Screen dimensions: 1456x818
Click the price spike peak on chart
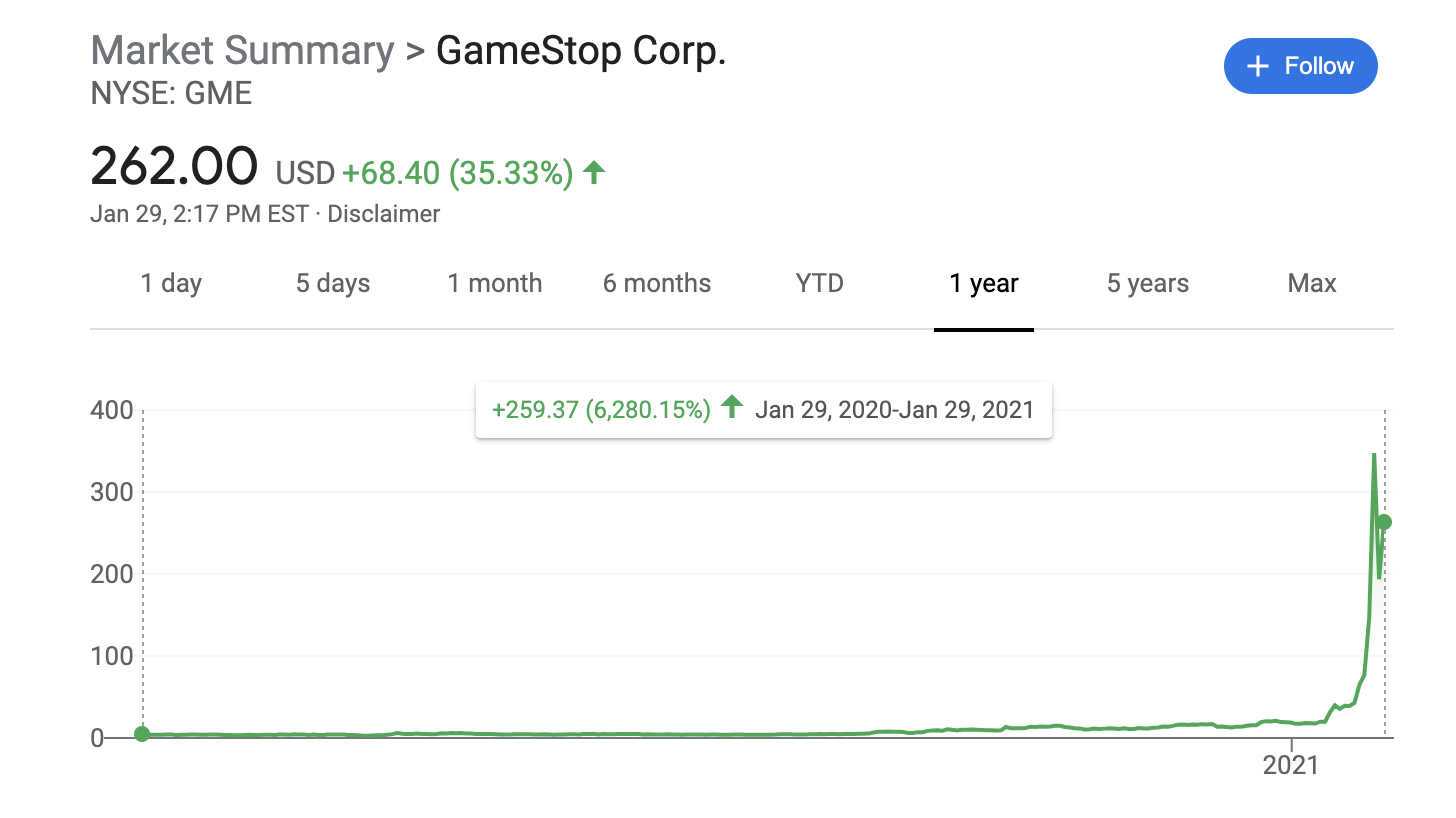tap(1374, 455)
